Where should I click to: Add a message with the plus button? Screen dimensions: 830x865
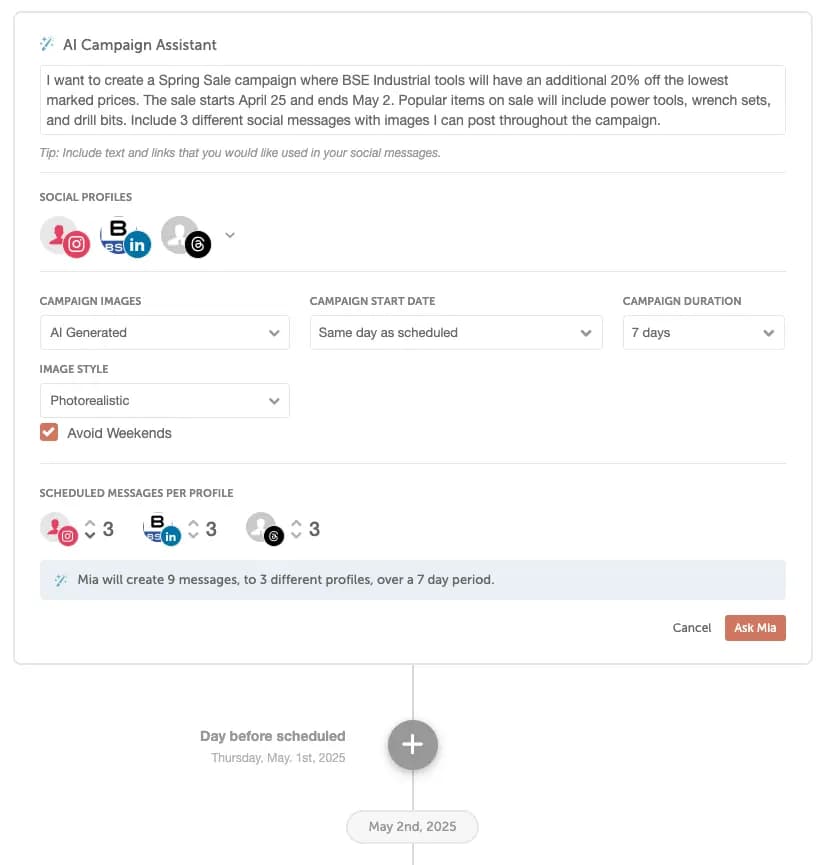413,745
